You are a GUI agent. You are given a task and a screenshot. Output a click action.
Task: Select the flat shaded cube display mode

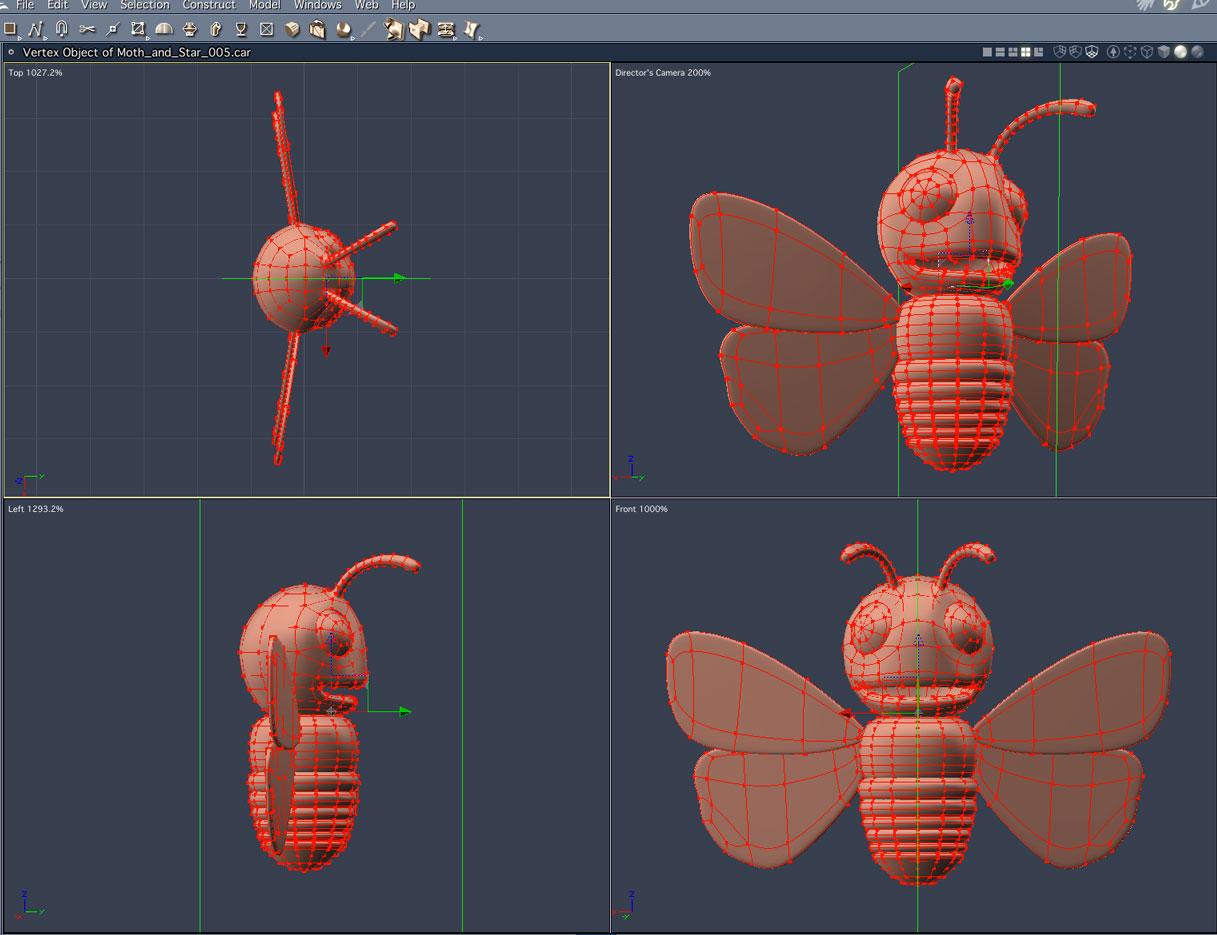[1164, 52]
